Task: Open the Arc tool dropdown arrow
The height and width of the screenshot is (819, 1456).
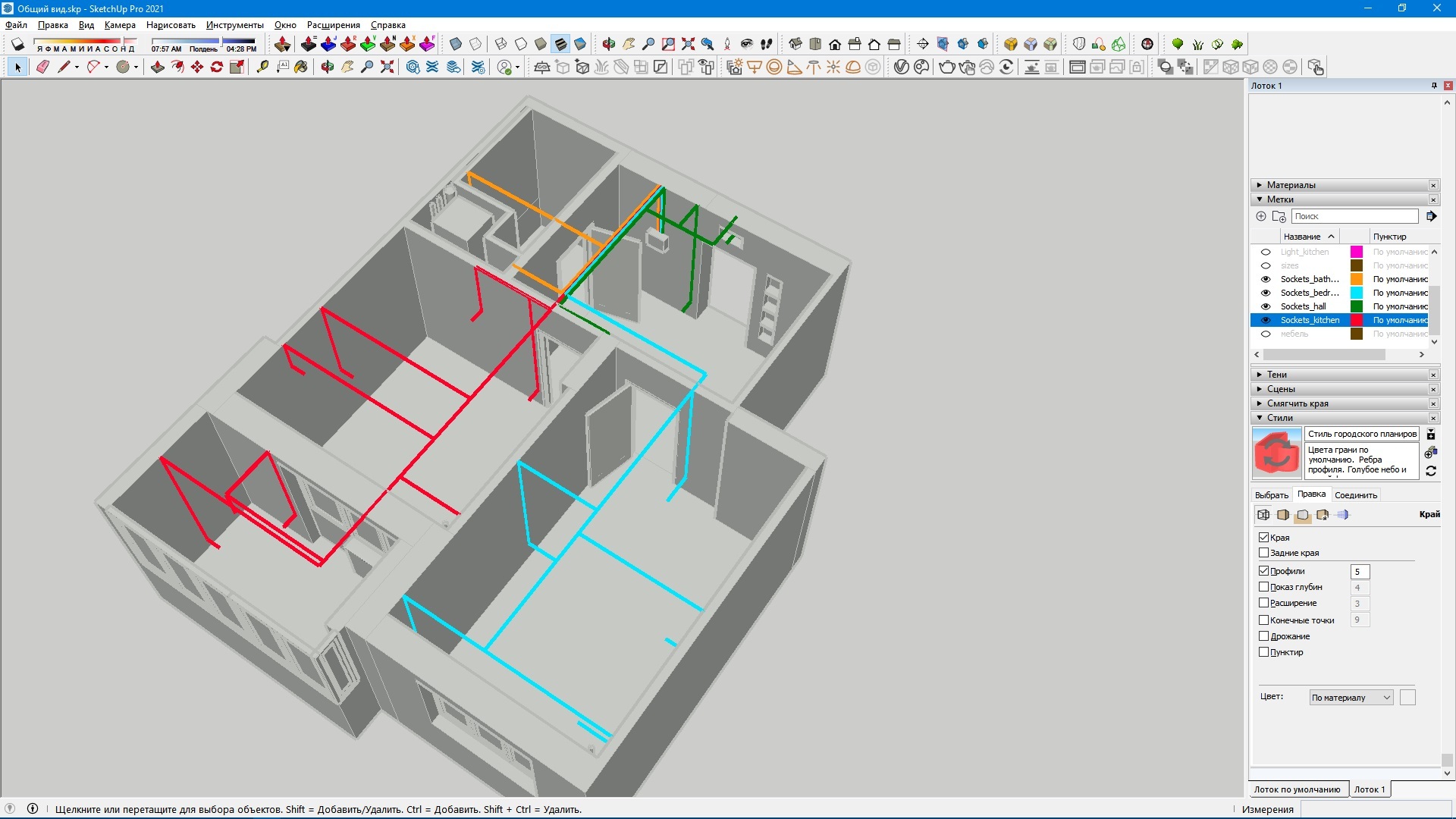Action: [x=106, y=67]
